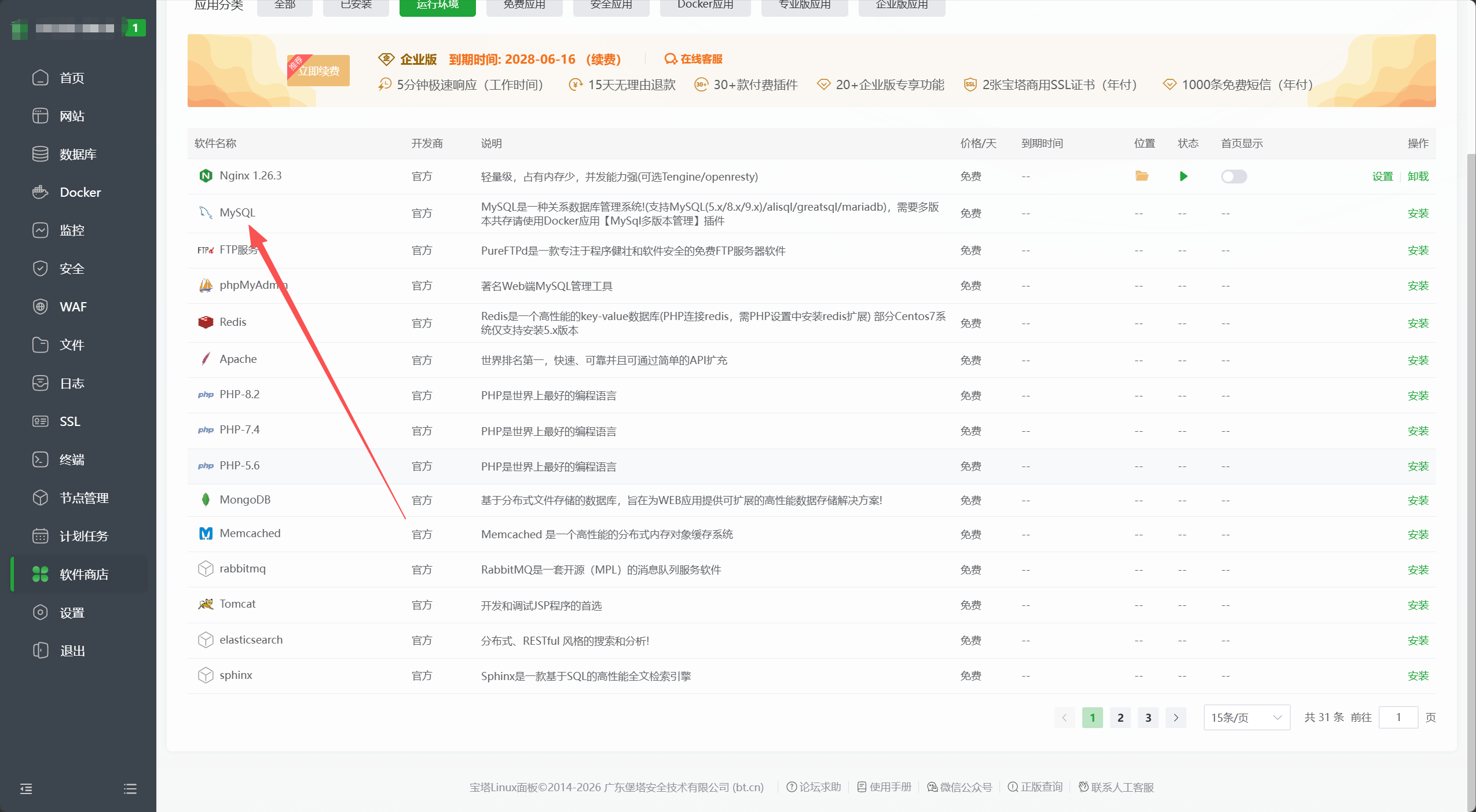Open the SSL certificate sidebar icon
The width and height of the screenshot is (1476, 812).
[40, 421]
